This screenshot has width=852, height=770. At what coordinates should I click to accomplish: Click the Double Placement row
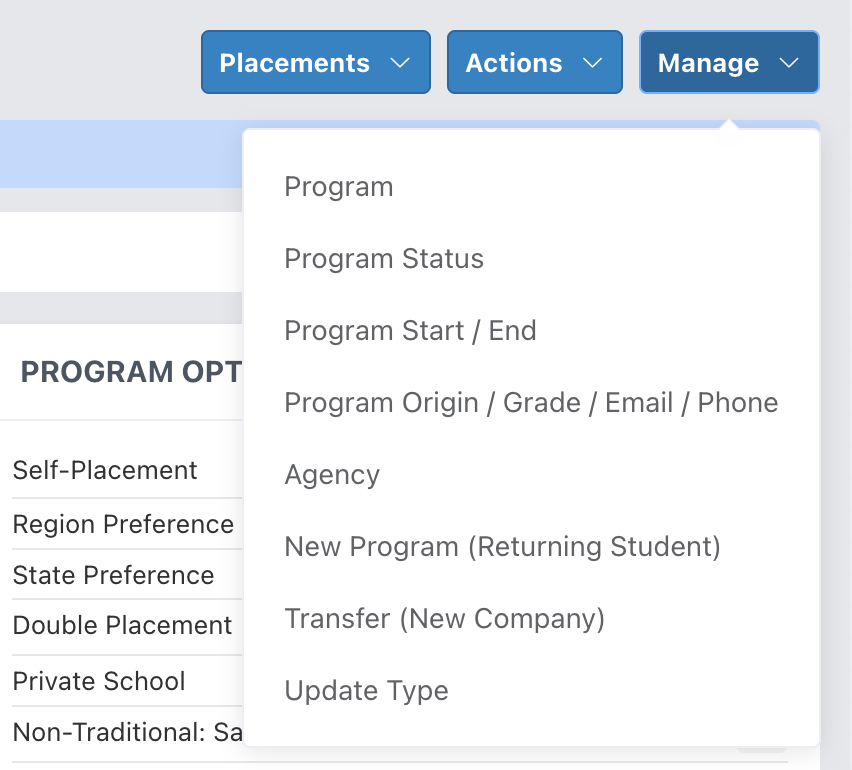(x=122, y=626)
